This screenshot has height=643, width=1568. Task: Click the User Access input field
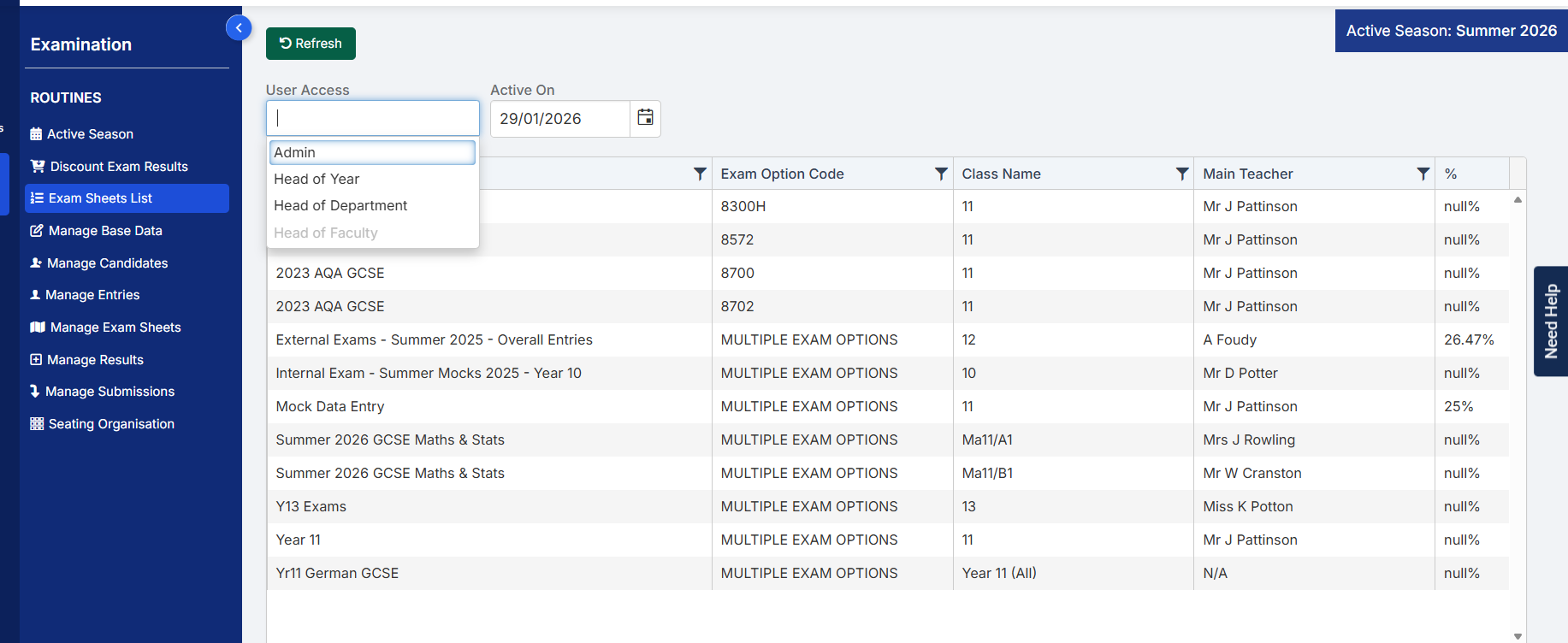coord(372,118)
